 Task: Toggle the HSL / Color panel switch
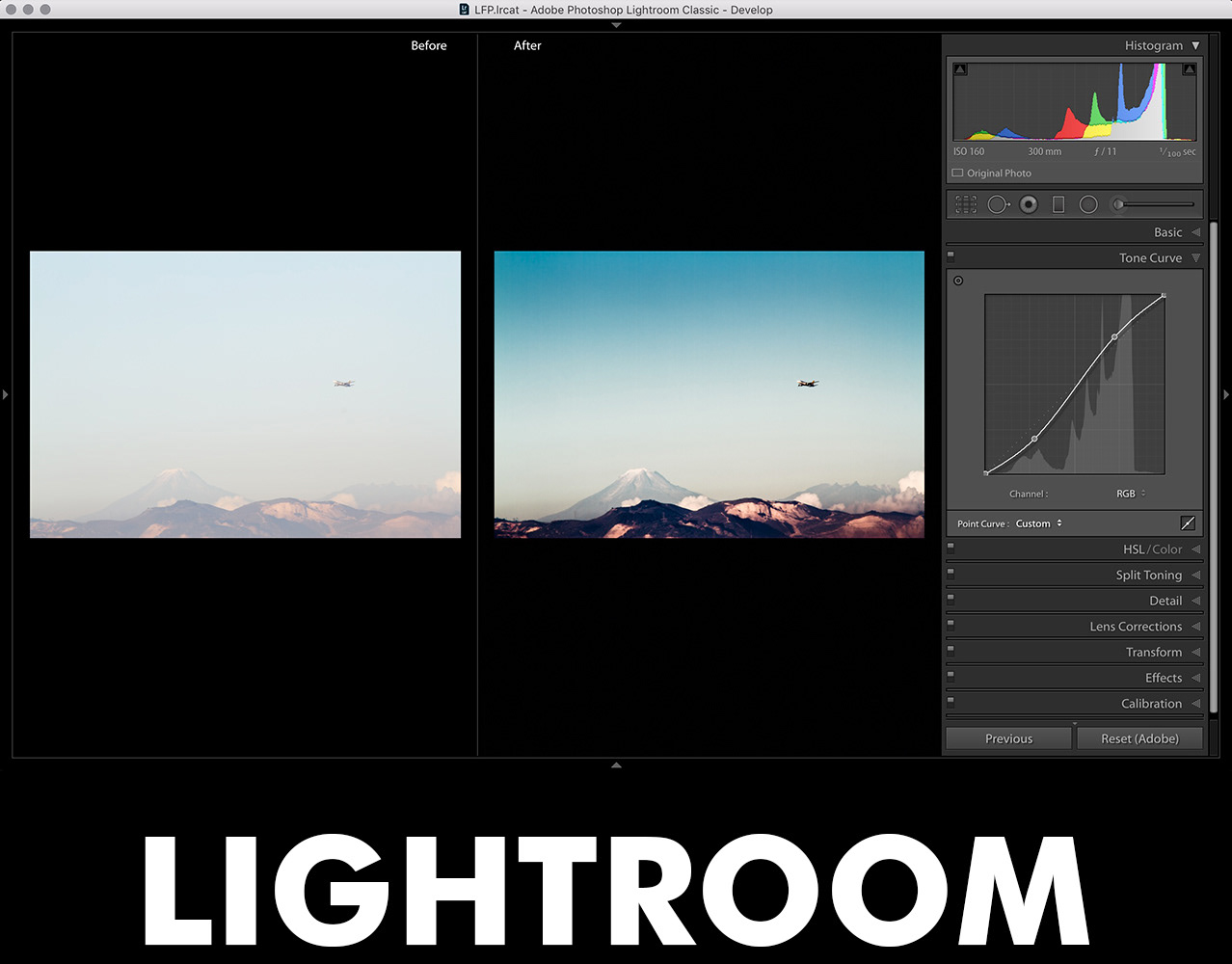pyautogui.click(x=951, y=548)
